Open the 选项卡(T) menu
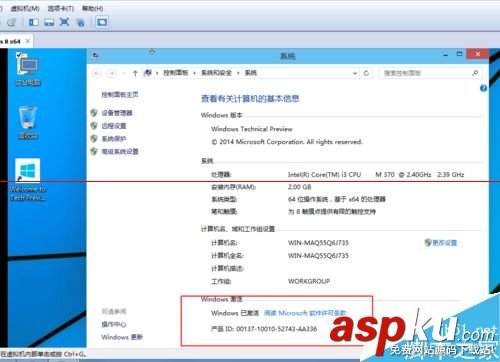The width and height of the screenshot is (500, 362). [61, 8]
